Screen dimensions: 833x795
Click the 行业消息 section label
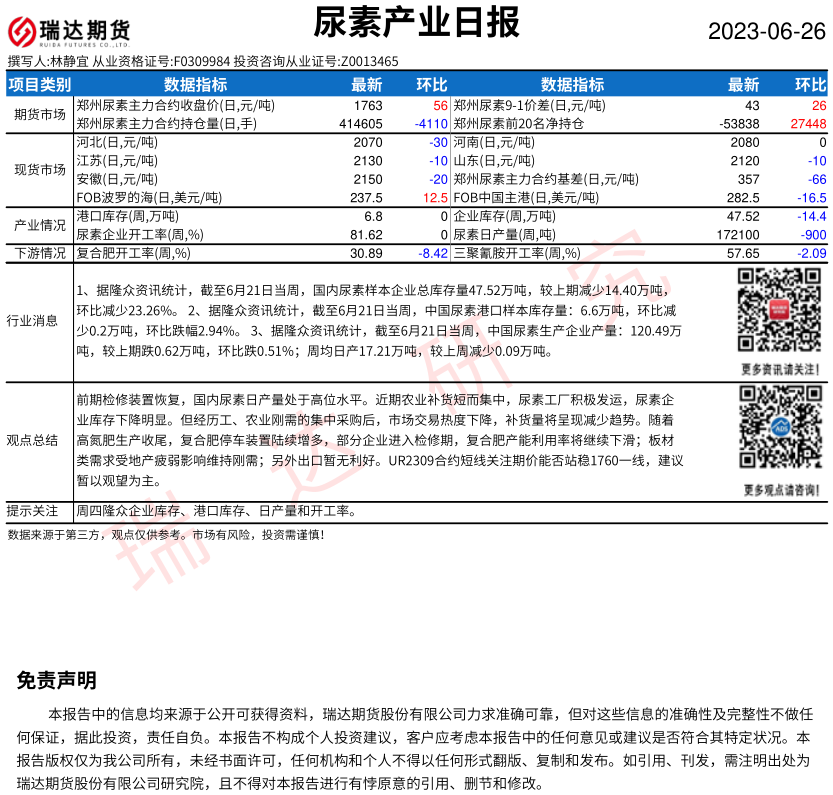click(x=40, y=321)
